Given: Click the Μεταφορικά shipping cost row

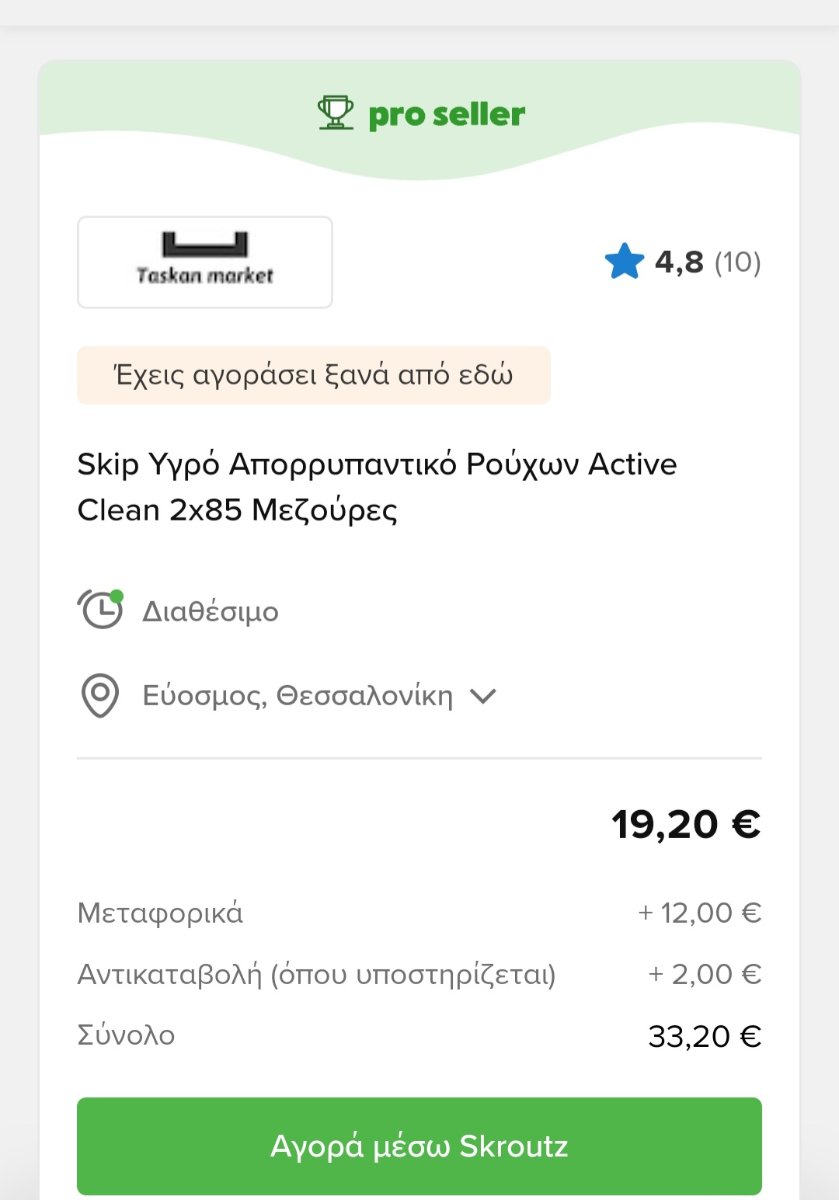Looking at the screenshot, I should (x=419, y=913).
